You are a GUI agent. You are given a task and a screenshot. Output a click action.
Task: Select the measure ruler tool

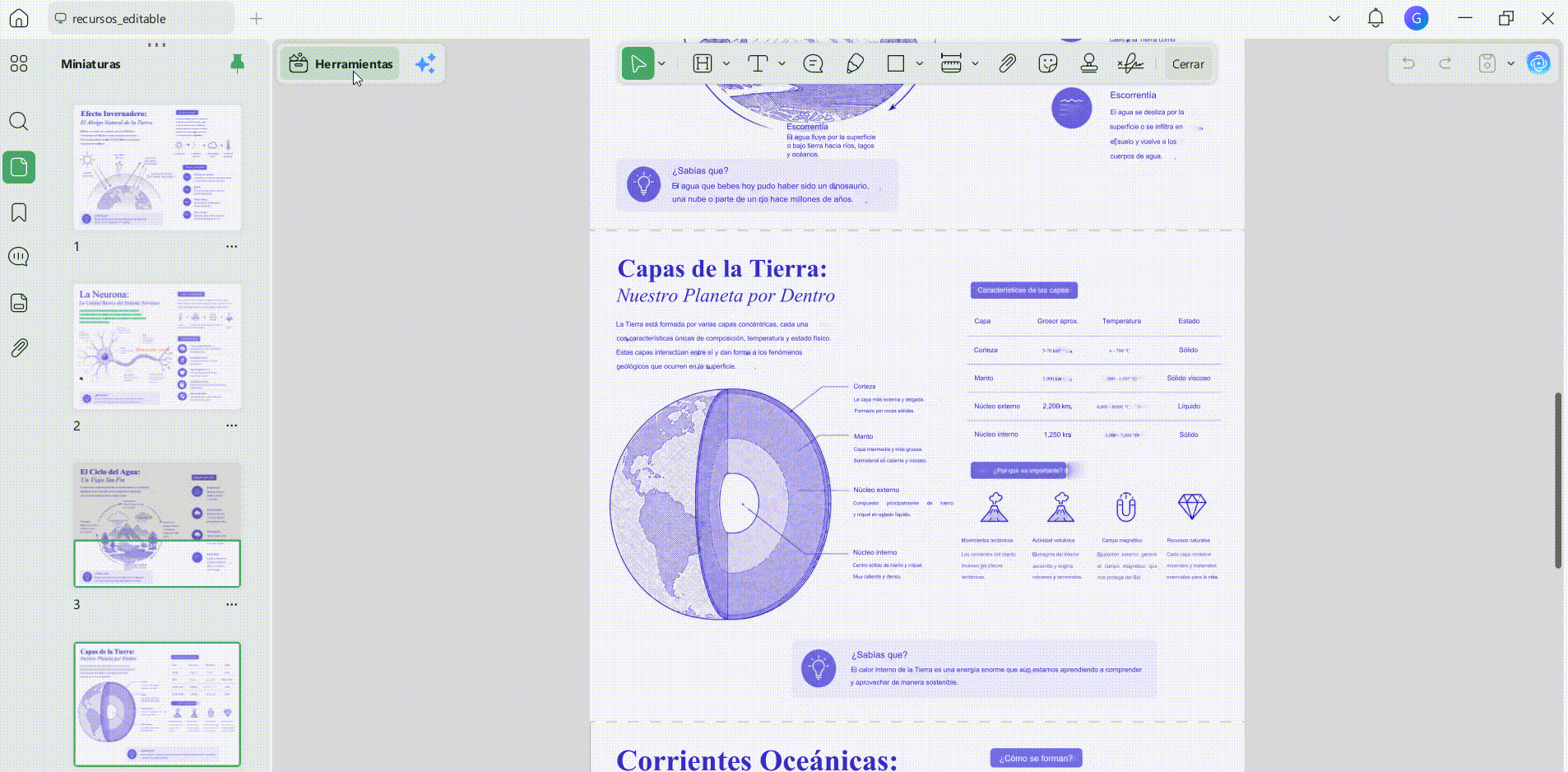pyautogui.click(x=951, y=63)
